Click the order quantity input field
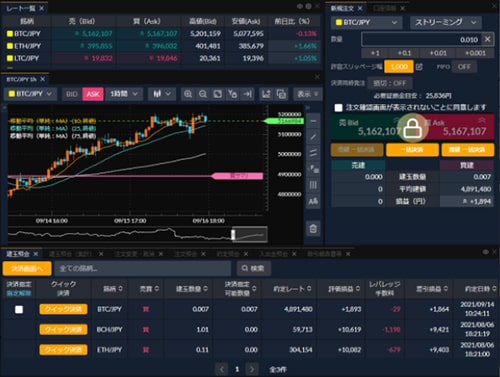This screenshot has width=500, height=377. pos(422,40)
